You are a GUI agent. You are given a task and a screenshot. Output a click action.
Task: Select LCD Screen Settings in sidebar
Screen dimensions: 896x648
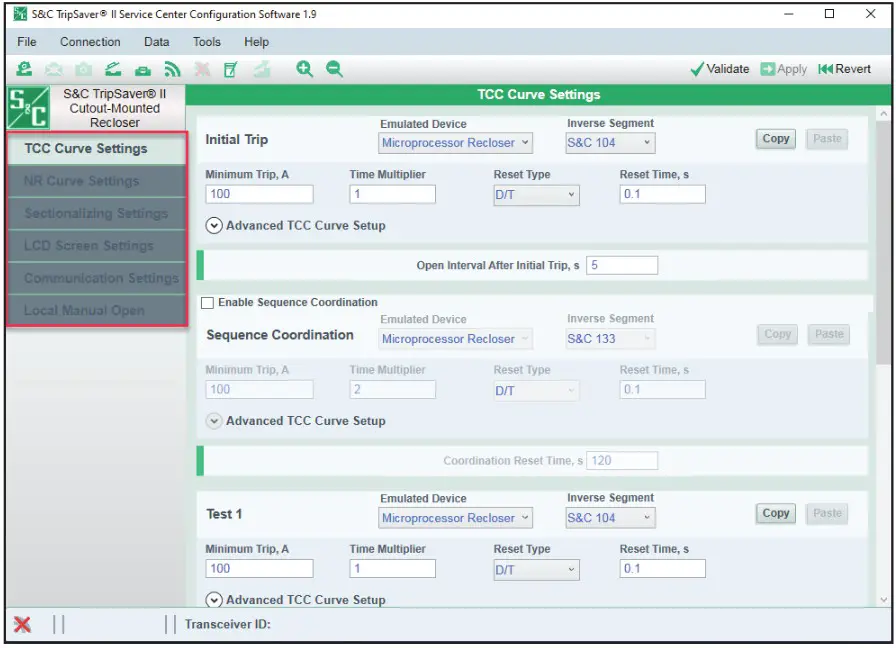97,246
